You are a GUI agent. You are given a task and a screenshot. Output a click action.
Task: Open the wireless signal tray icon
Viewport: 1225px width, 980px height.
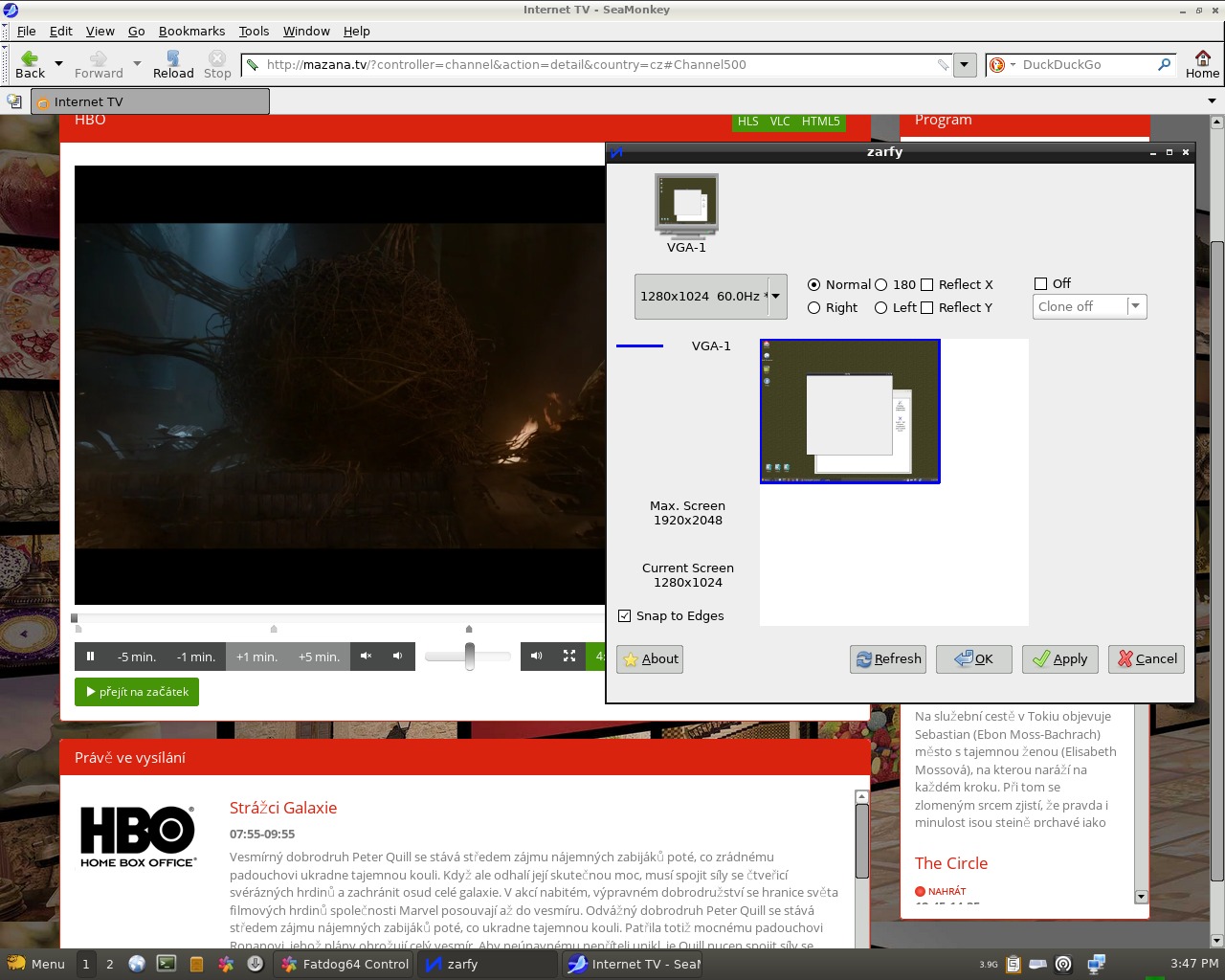coord(1063,964)
